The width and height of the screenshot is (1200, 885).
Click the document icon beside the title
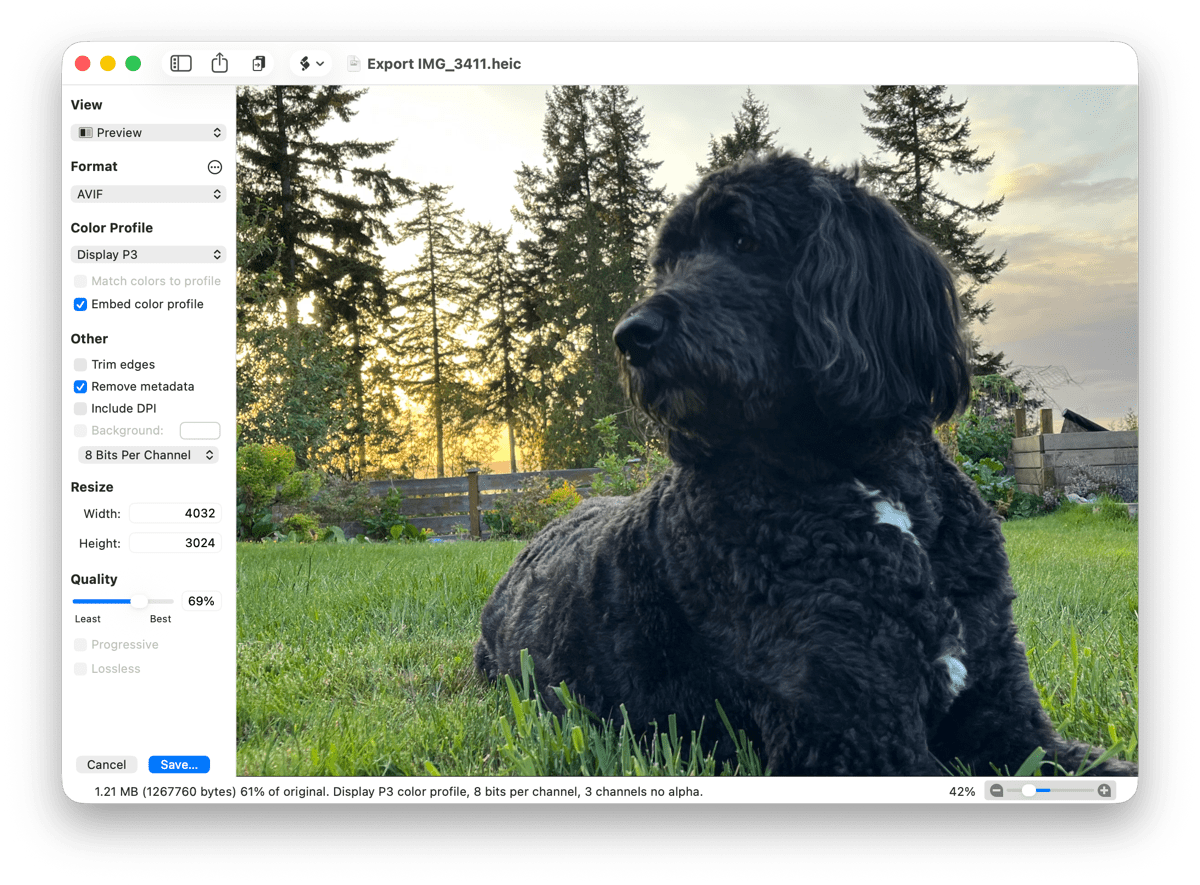pos(353,64)
